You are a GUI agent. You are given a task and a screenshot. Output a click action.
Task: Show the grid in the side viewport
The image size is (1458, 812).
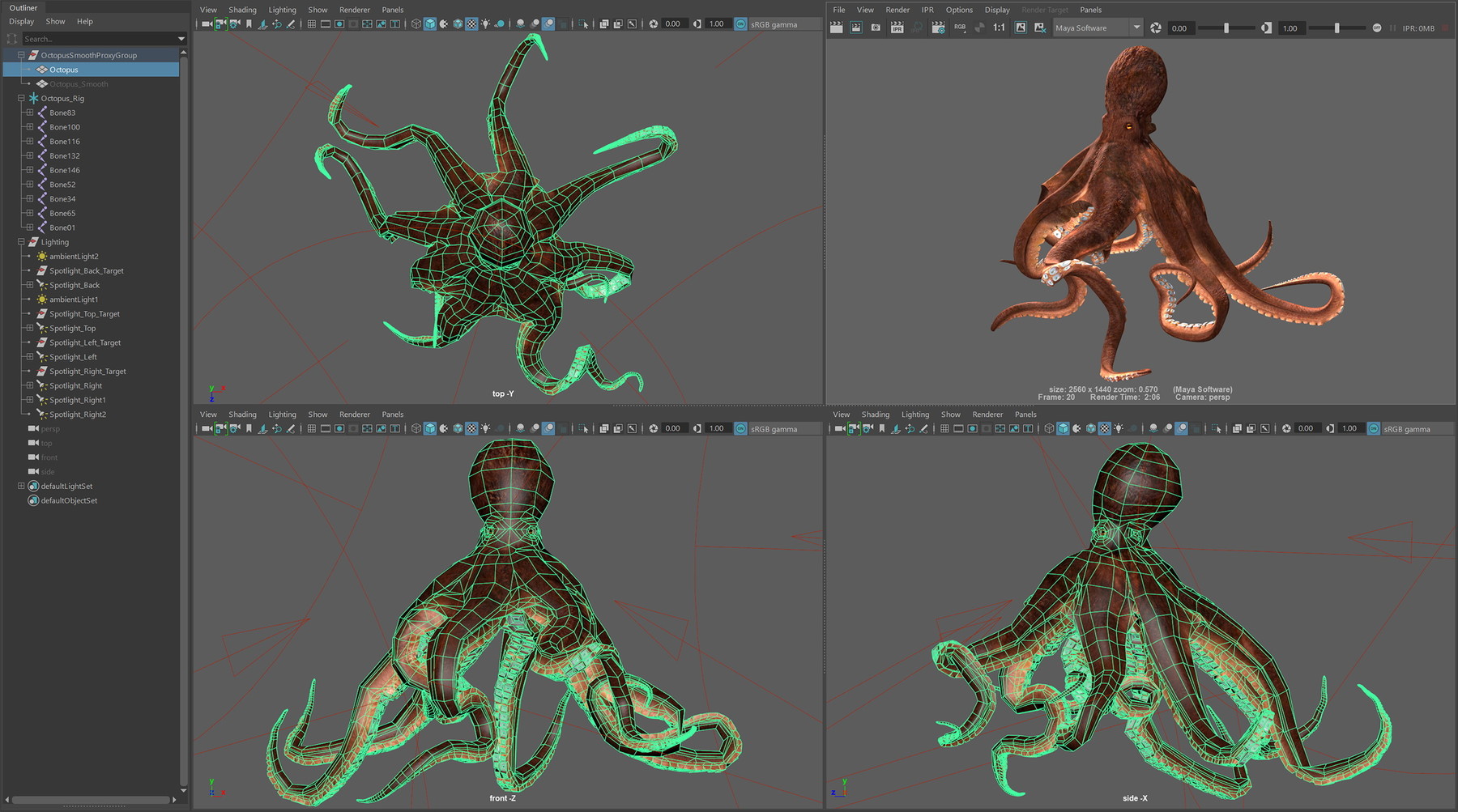[x=944, y=428]
